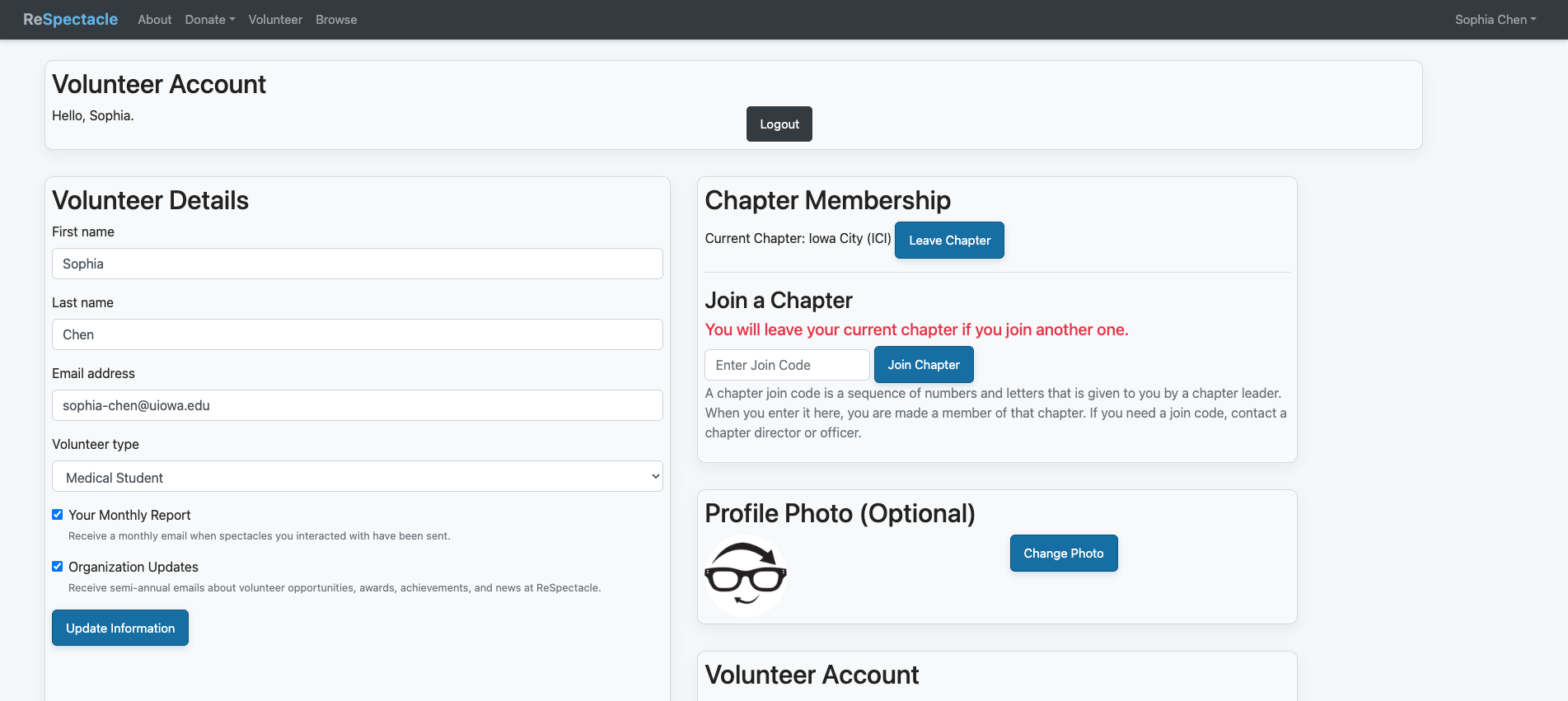Viewport: 1568px width, 701px height.
Task: Click the 'Volunteer Details' heading
Action: point(150,200)
